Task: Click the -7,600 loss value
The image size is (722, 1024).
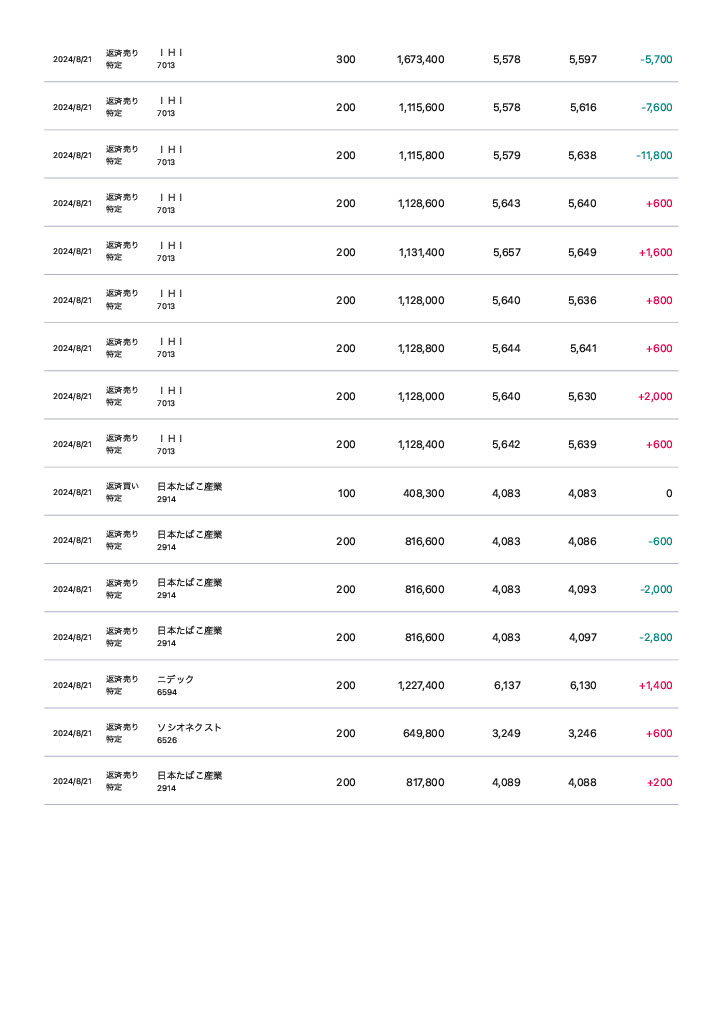Action: 656,107
